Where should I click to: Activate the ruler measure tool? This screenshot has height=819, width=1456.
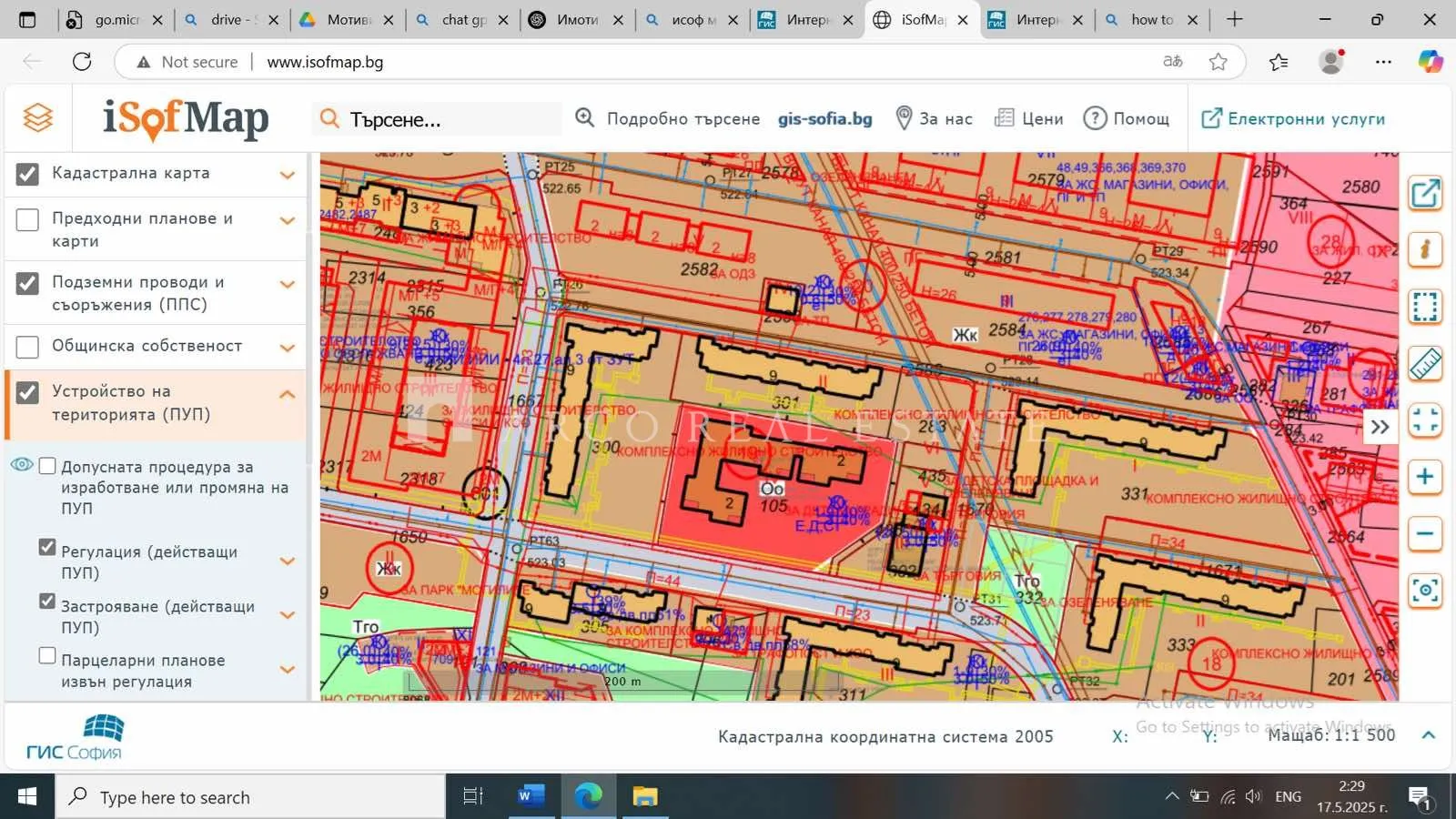point(1425,364)
